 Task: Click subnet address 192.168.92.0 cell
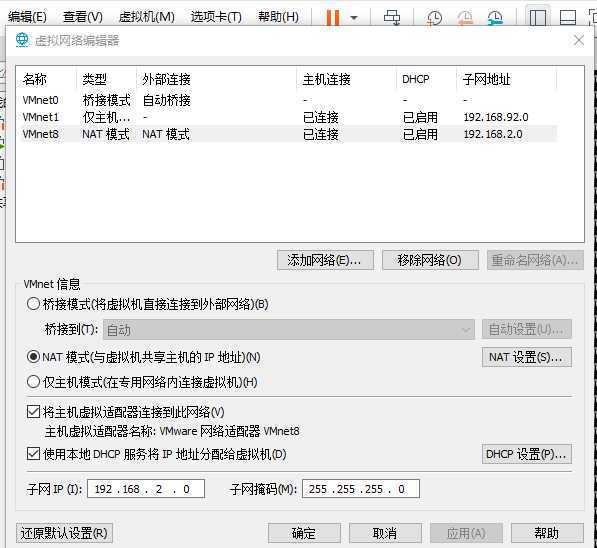(x=496, y=117)
